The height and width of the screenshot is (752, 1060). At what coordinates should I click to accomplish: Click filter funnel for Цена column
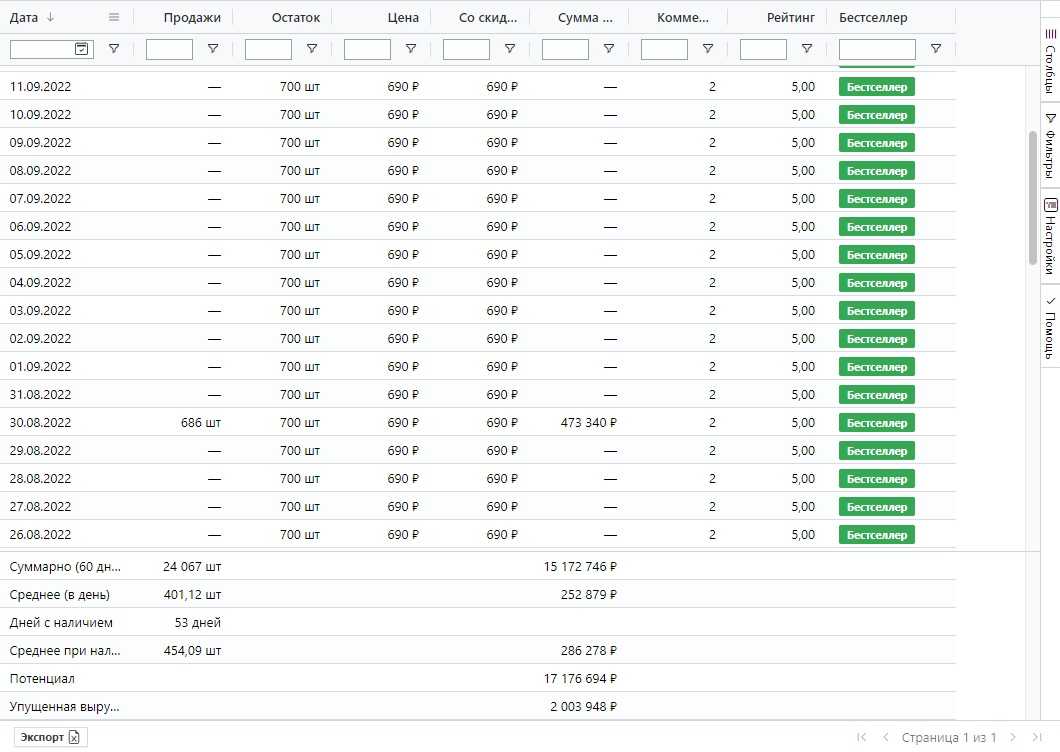coord(411,49)
